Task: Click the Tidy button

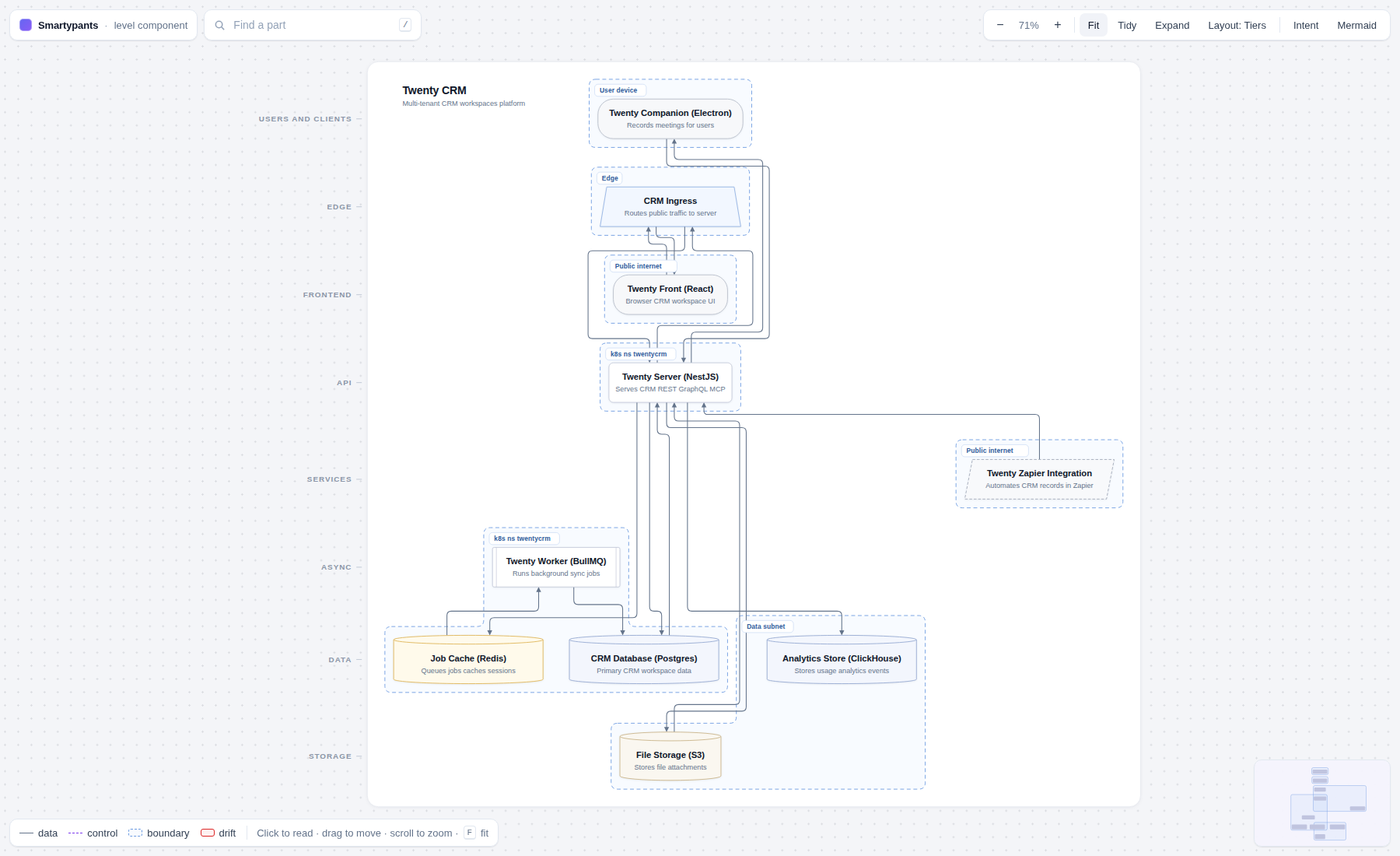Action: point(1127,25)
